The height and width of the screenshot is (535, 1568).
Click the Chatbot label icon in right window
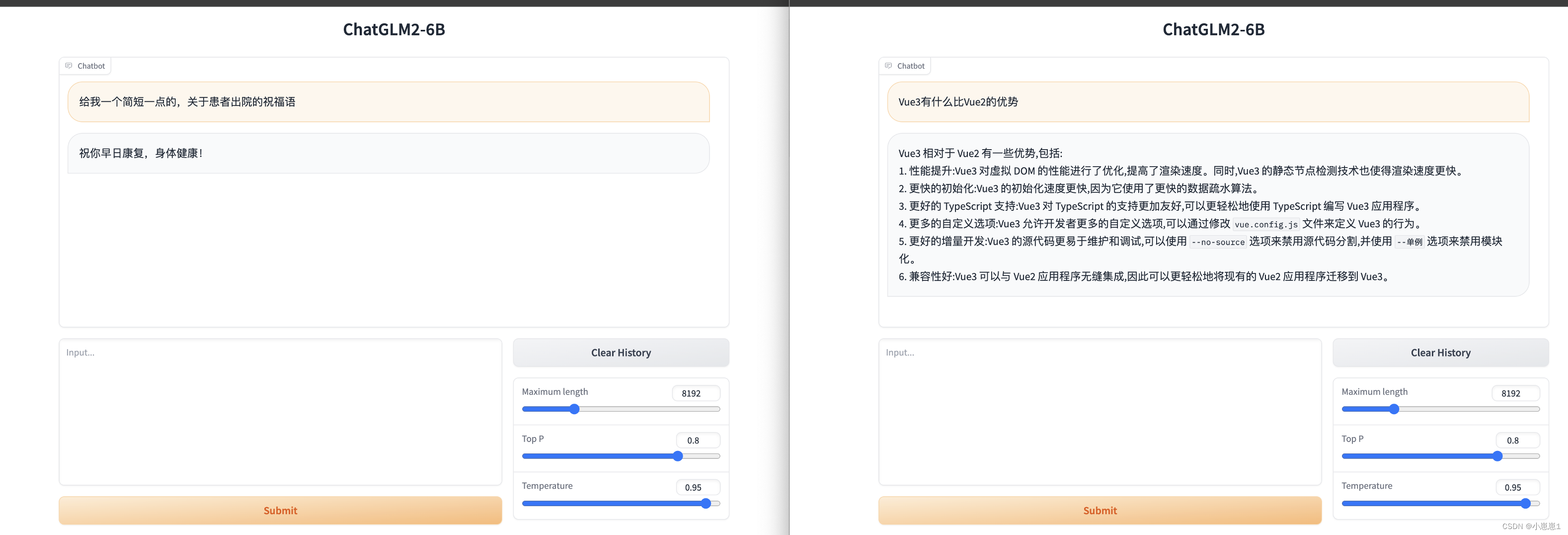tap(888, 66)
